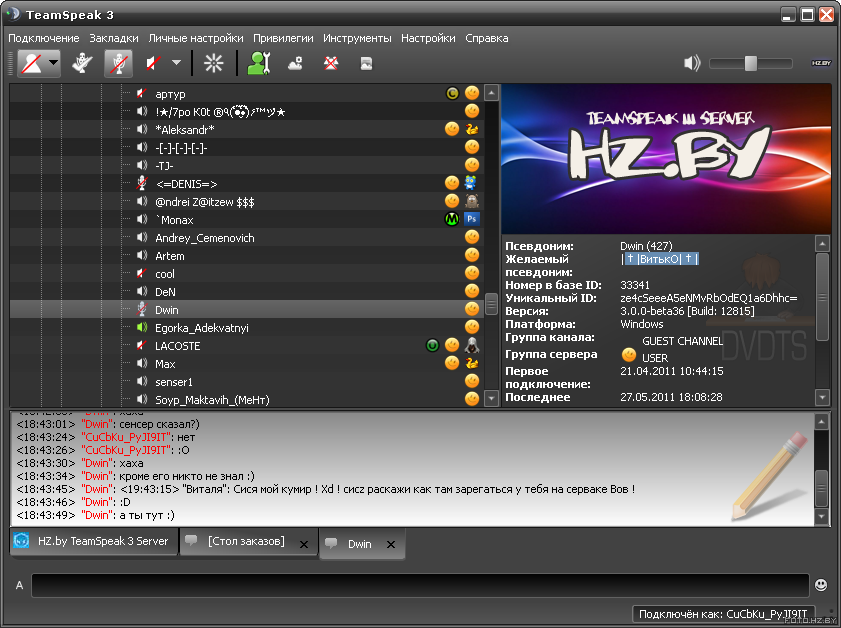
Task: Click the muted speaker icon beside LACOSTE
Action: click(142, 345)
